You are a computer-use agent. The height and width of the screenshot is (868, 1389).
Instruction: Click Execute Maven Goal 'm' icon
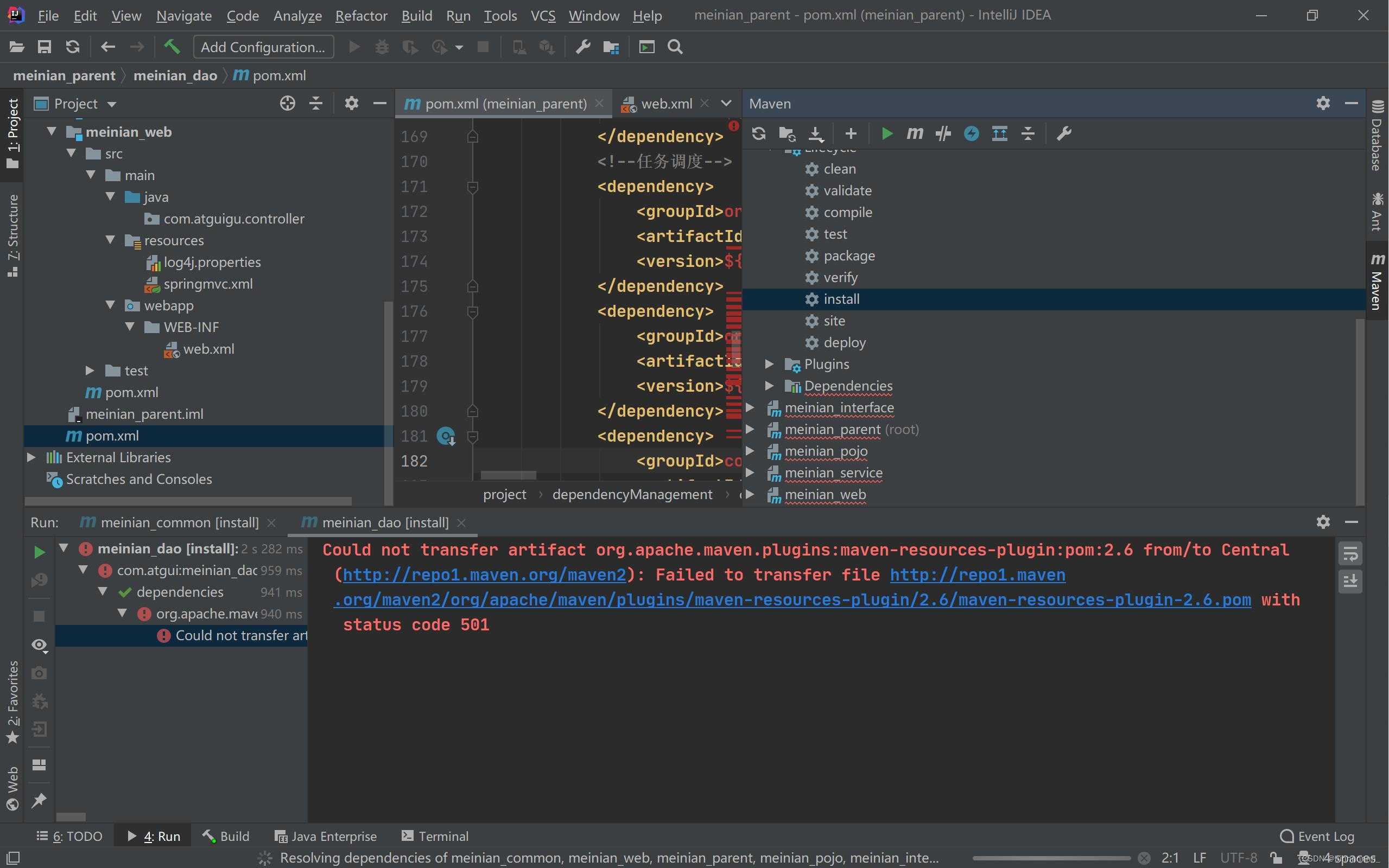pyautogui.click(x=915, y=134)
